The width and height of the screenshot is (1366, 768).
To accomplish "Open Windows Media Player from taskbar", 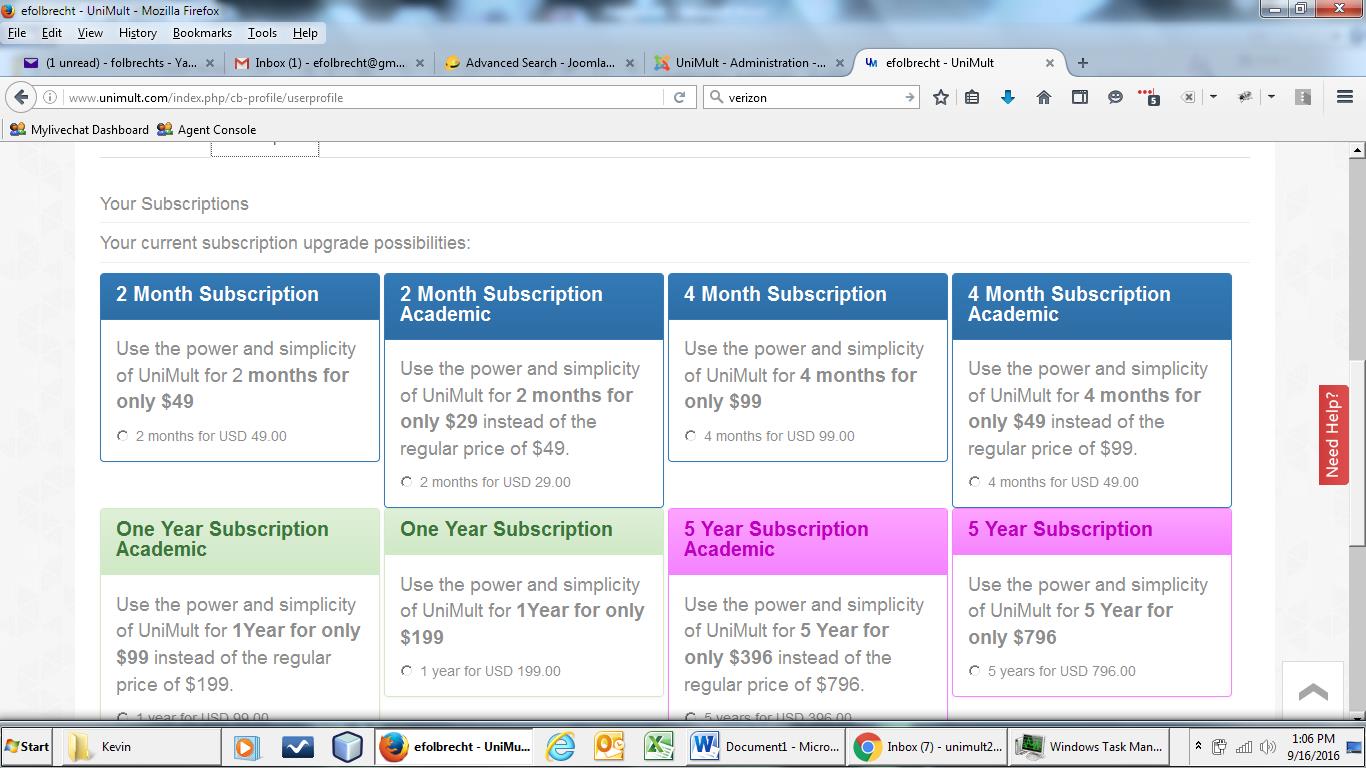I will click(245, 747).
